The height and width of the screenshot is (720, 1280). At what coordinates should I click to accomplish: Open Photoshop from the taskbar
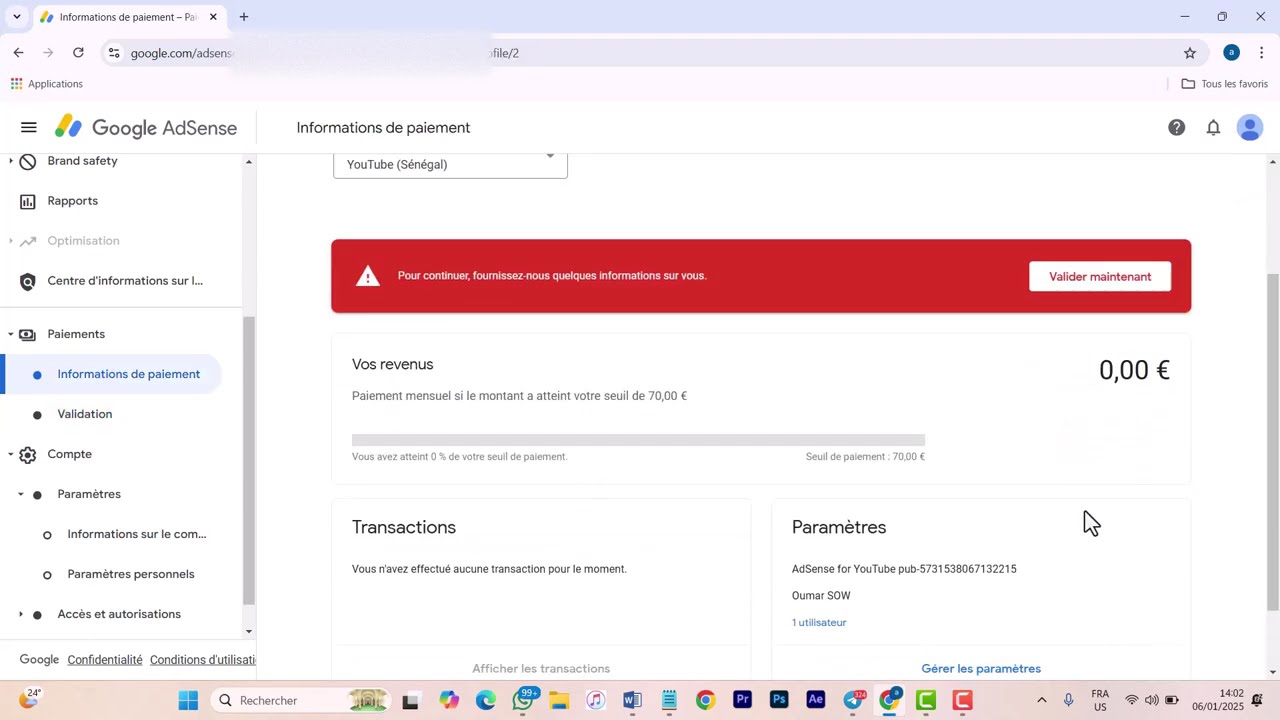click(779, 700)
